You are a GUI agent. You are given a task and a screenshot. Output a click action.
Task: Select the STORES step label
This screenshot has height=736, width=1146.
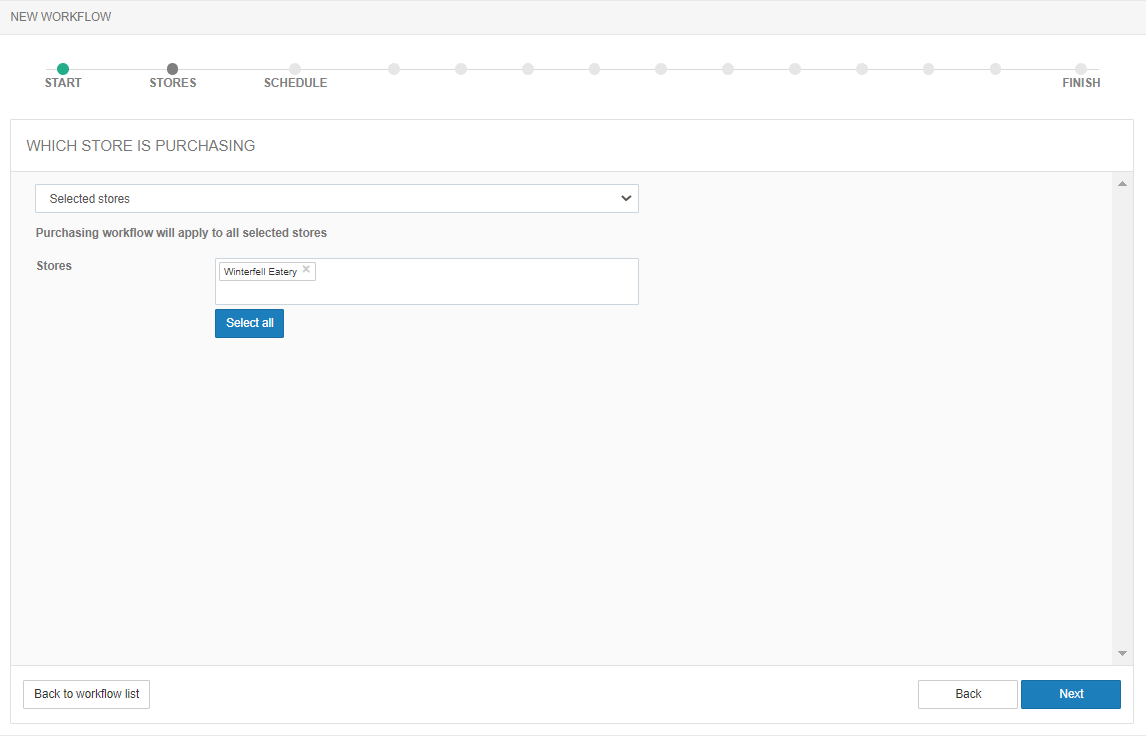(173, 83)
